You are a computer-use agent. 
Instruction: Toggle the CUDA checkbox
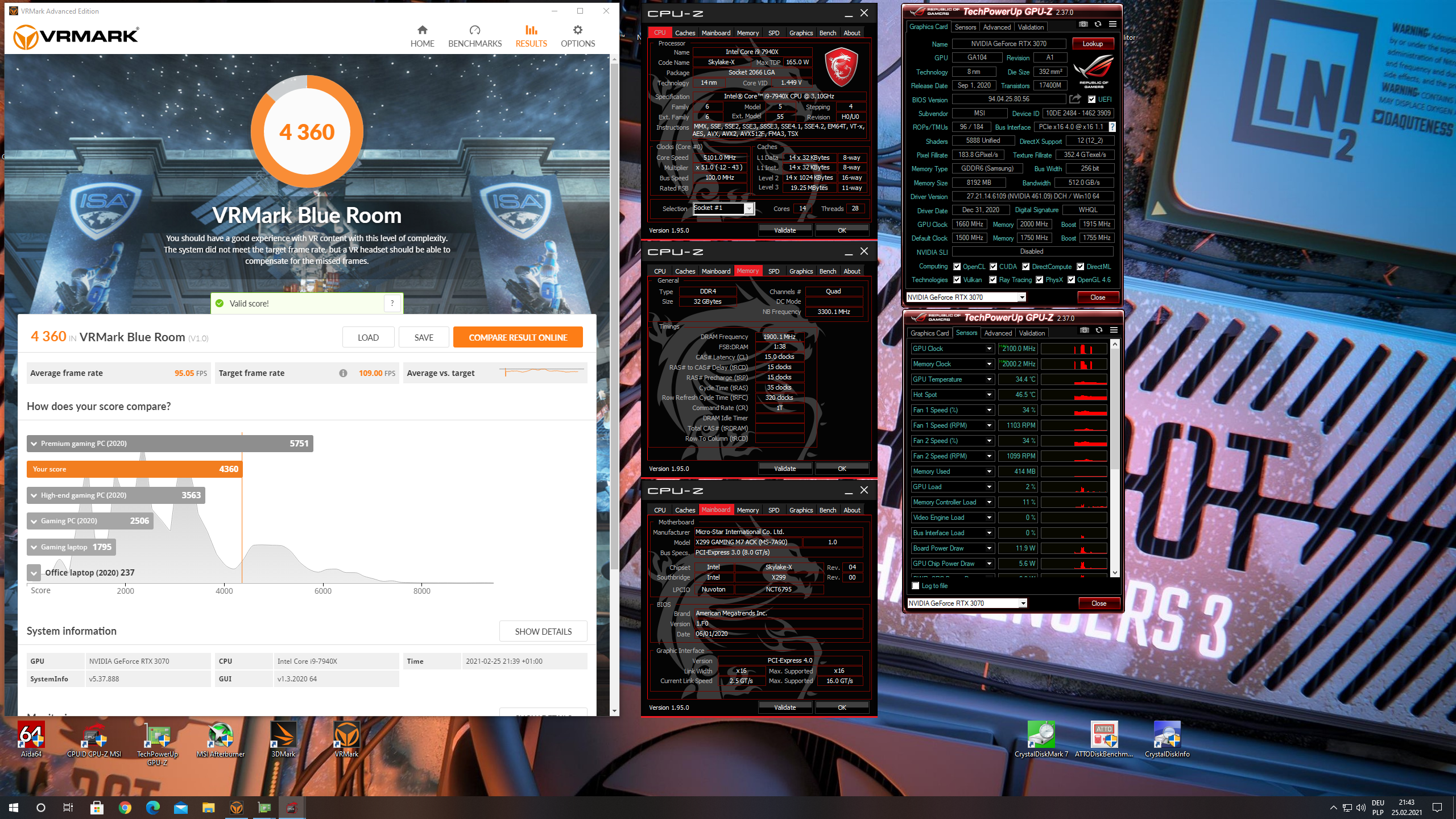[x=993, y=267]
